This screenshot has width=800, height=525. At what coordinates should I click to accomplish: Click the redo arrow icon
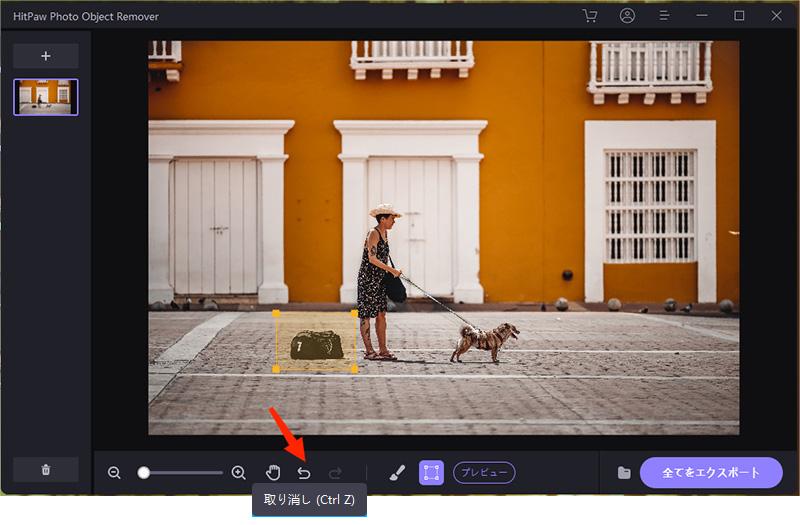336,473
